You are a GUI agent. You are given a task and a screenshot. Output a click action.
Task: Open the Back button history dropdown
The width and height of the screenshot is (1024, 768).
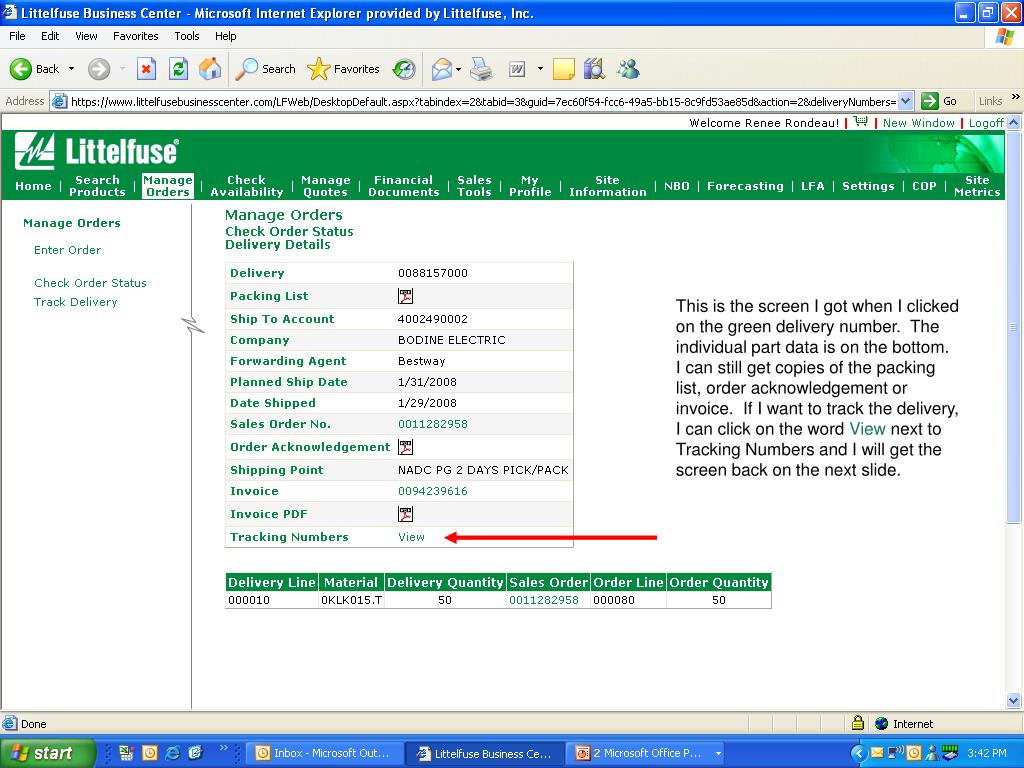[x=71, y=69]
